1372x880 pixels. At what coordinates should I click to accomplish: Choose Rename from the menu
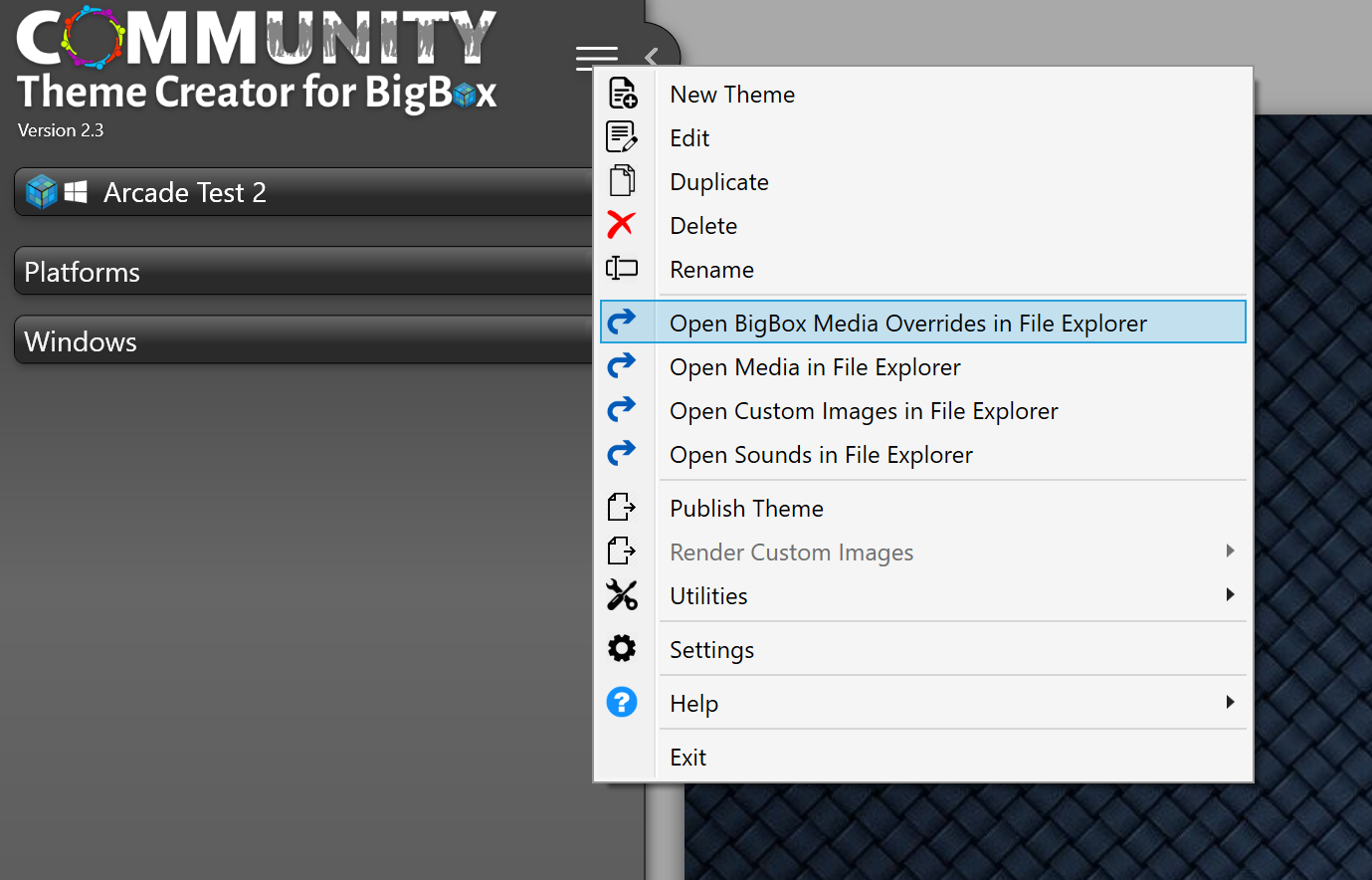point(923,269)
